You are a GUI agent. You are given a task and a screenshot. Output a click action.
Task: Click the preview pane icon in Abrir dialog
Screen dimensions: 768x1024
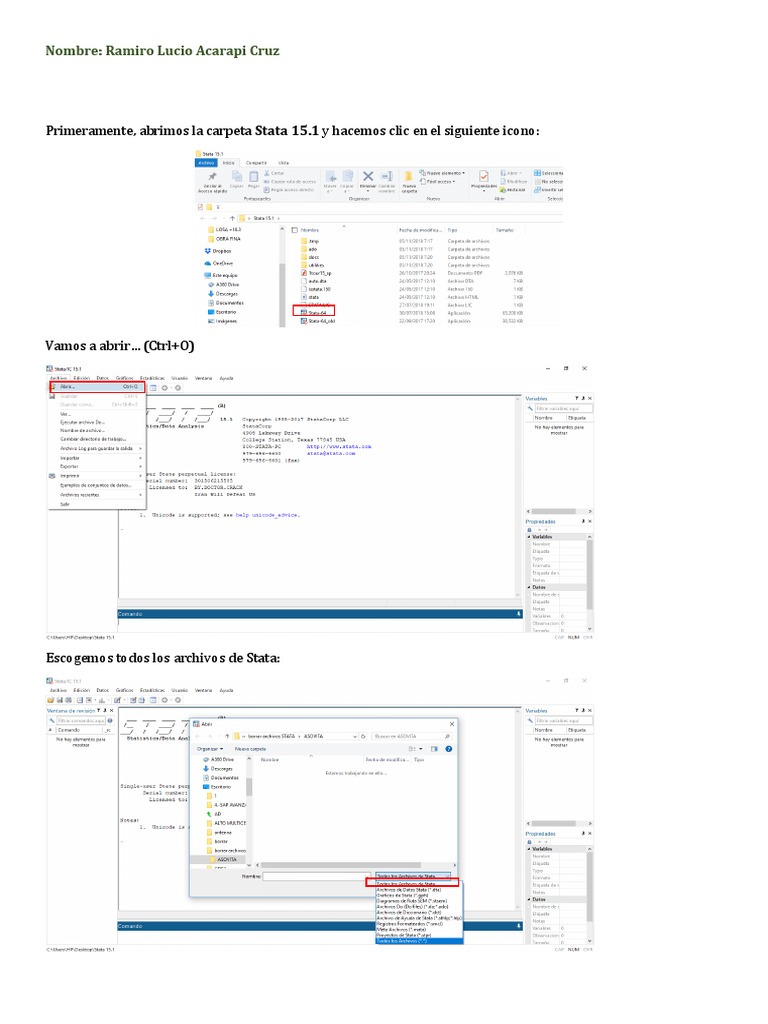tap(434, 749)
